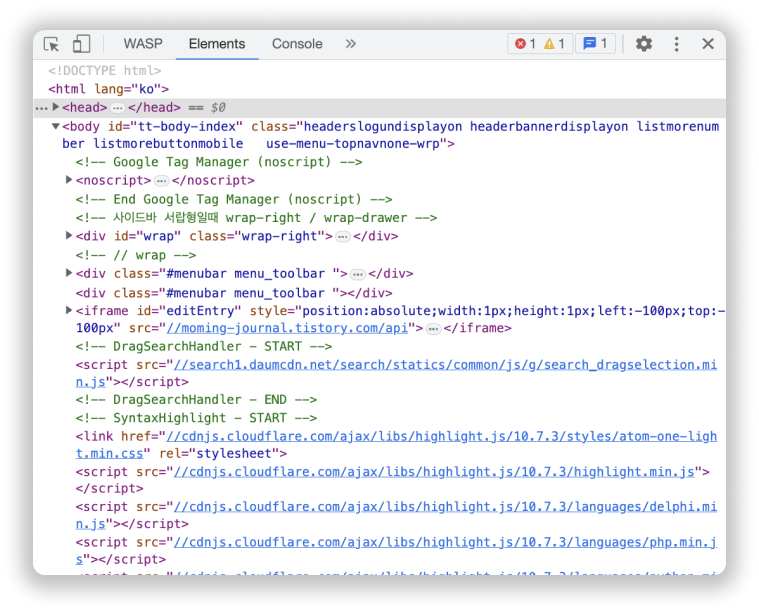Expand the head element triangle
Image resolution: width=759 pixels, height=611 pixels.
tap(56, 107)
